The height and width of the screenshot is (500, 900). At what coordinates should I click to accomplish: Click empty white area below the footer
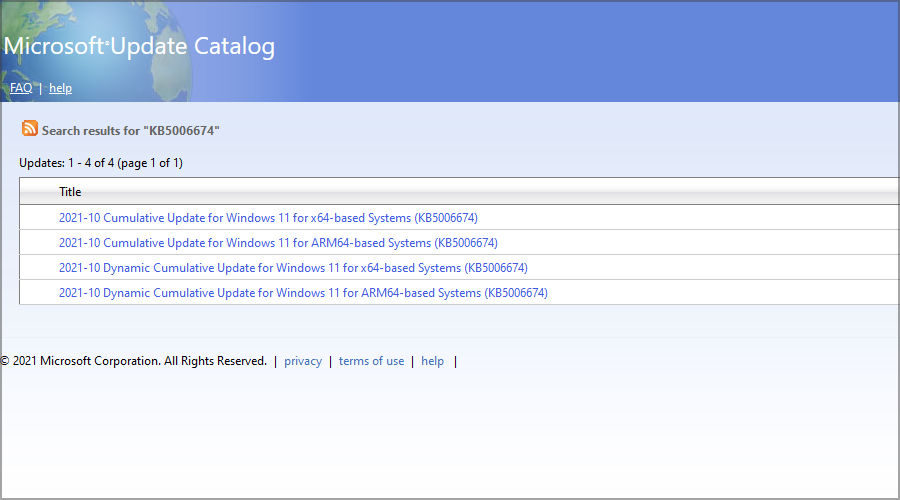[450, 436]
